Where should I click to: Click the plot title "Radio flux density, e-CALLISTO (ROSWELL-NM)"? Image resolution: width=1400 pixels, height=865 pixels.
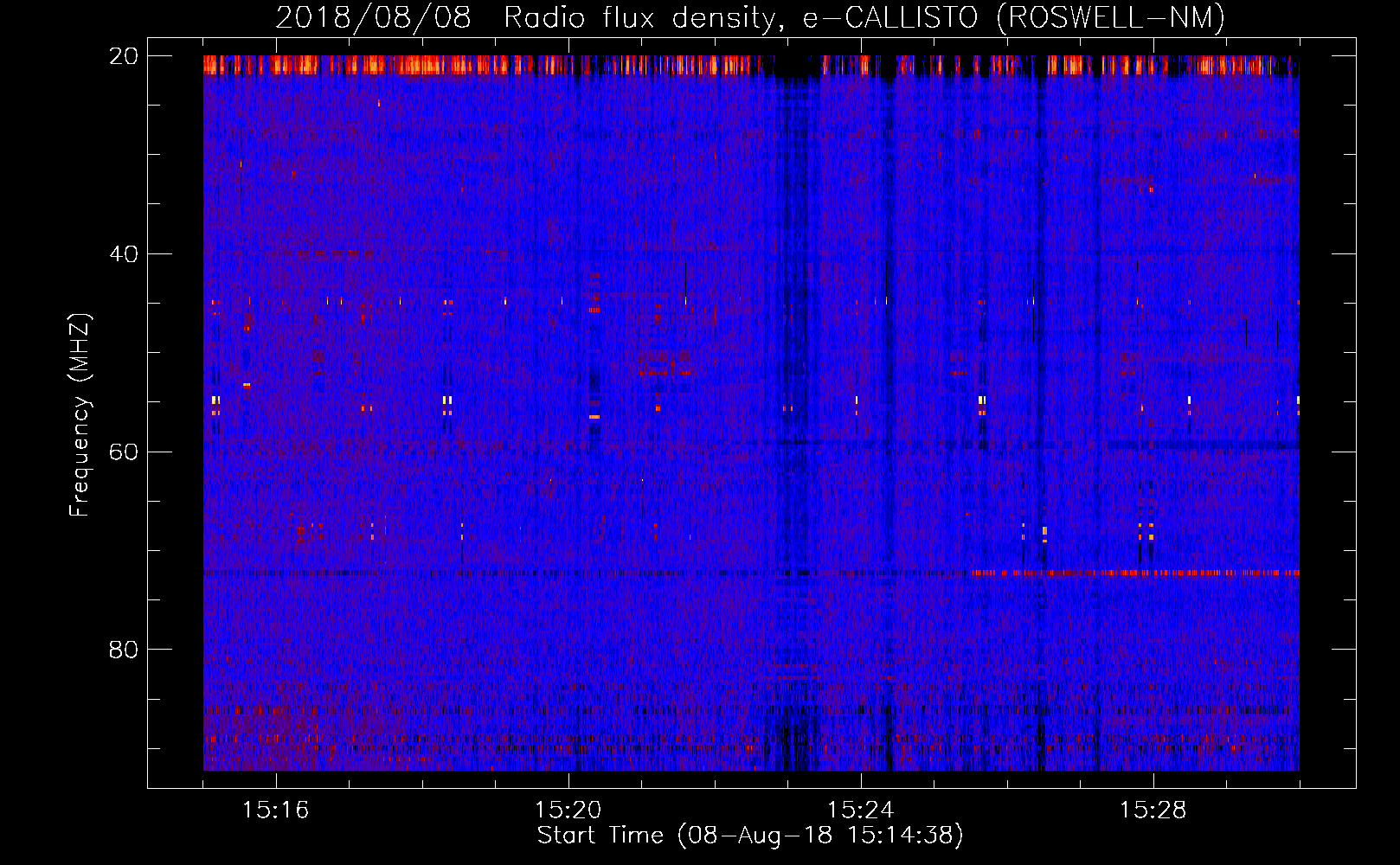tap(864, 17)
